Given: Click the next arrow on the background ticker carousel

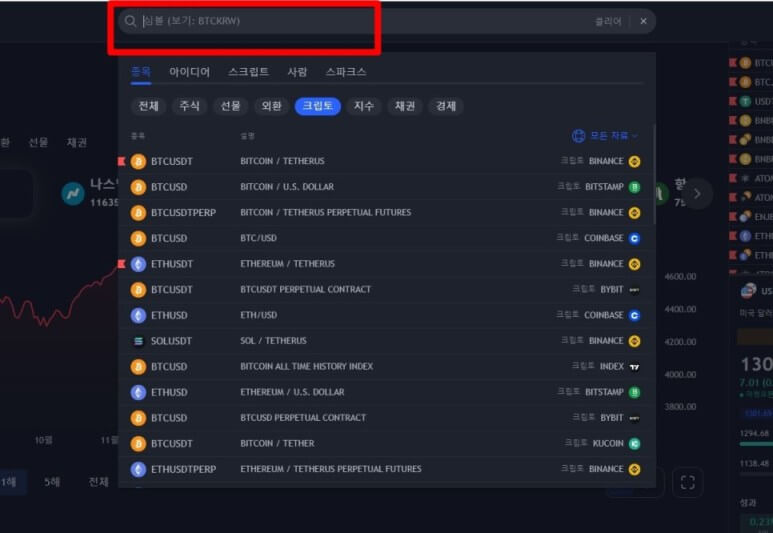Looking at the screenshot, I should 697,193.
